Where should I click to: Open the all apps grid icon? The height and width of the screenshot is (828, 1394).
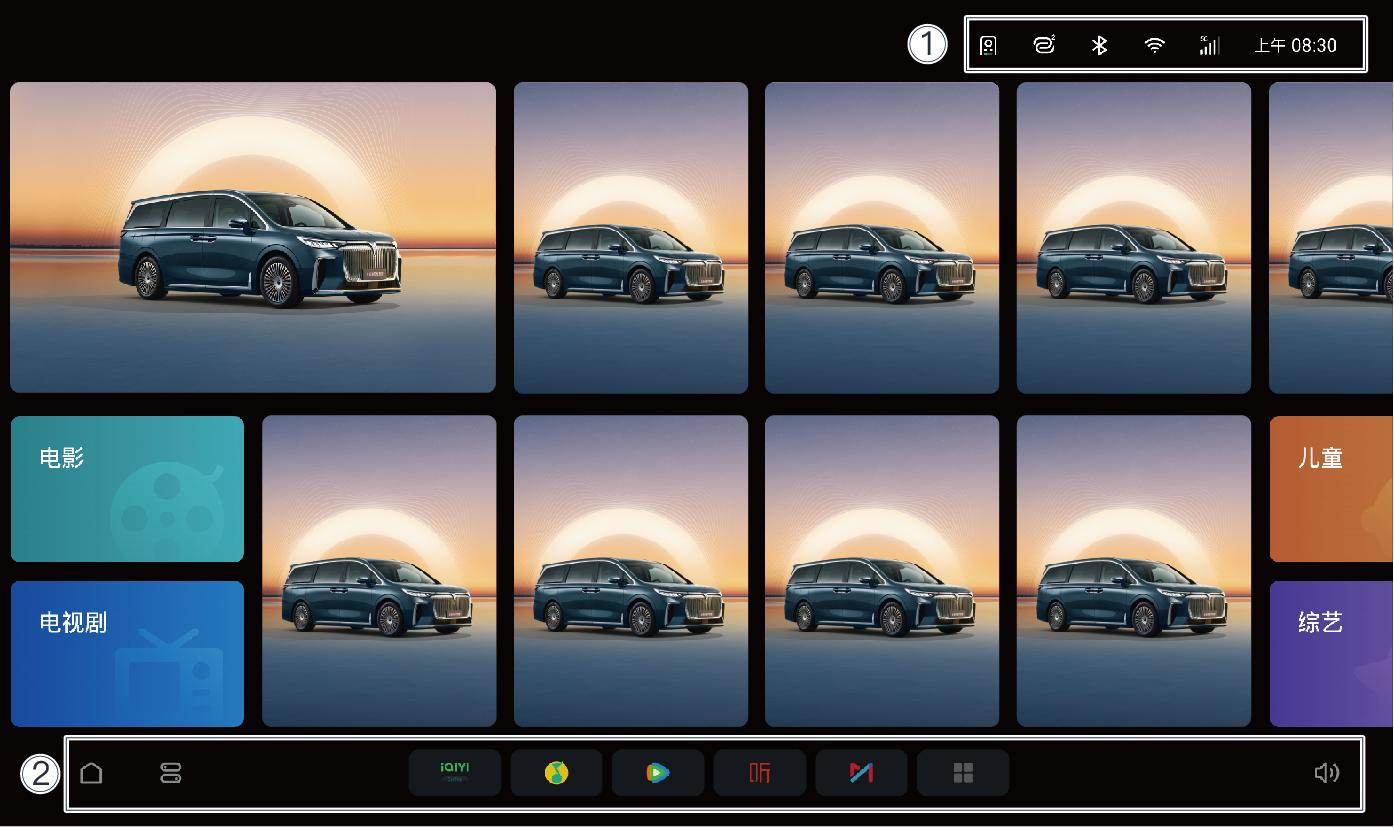coord(963,773)
